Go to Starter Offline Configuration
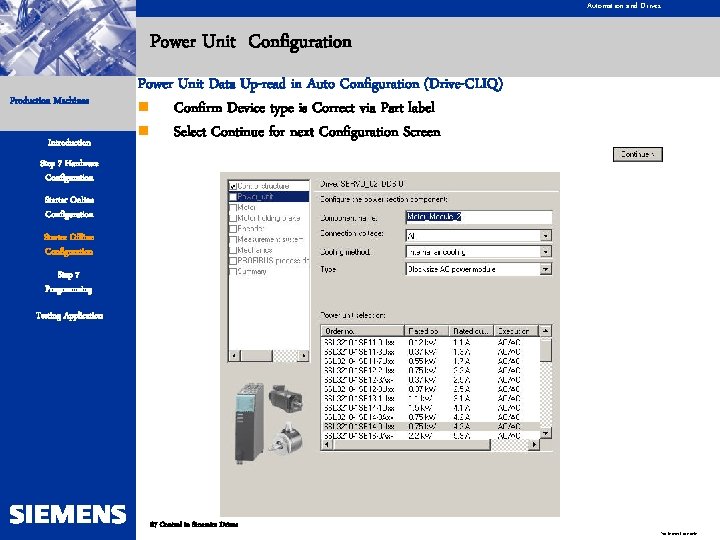The width and height of the screenshot is (720, 540). [x=69, y=244]
